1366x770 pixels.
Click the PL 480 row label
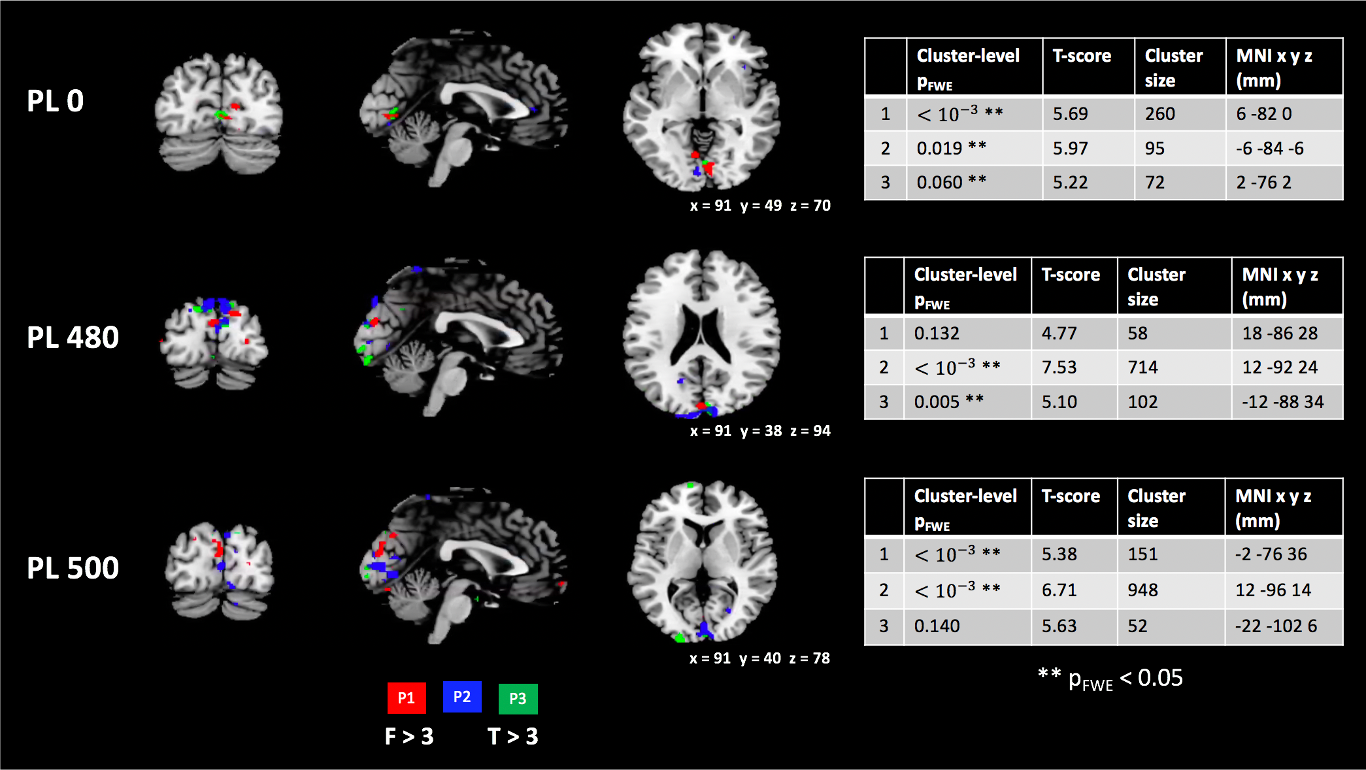pyautogui.click(x=73, y=337)
